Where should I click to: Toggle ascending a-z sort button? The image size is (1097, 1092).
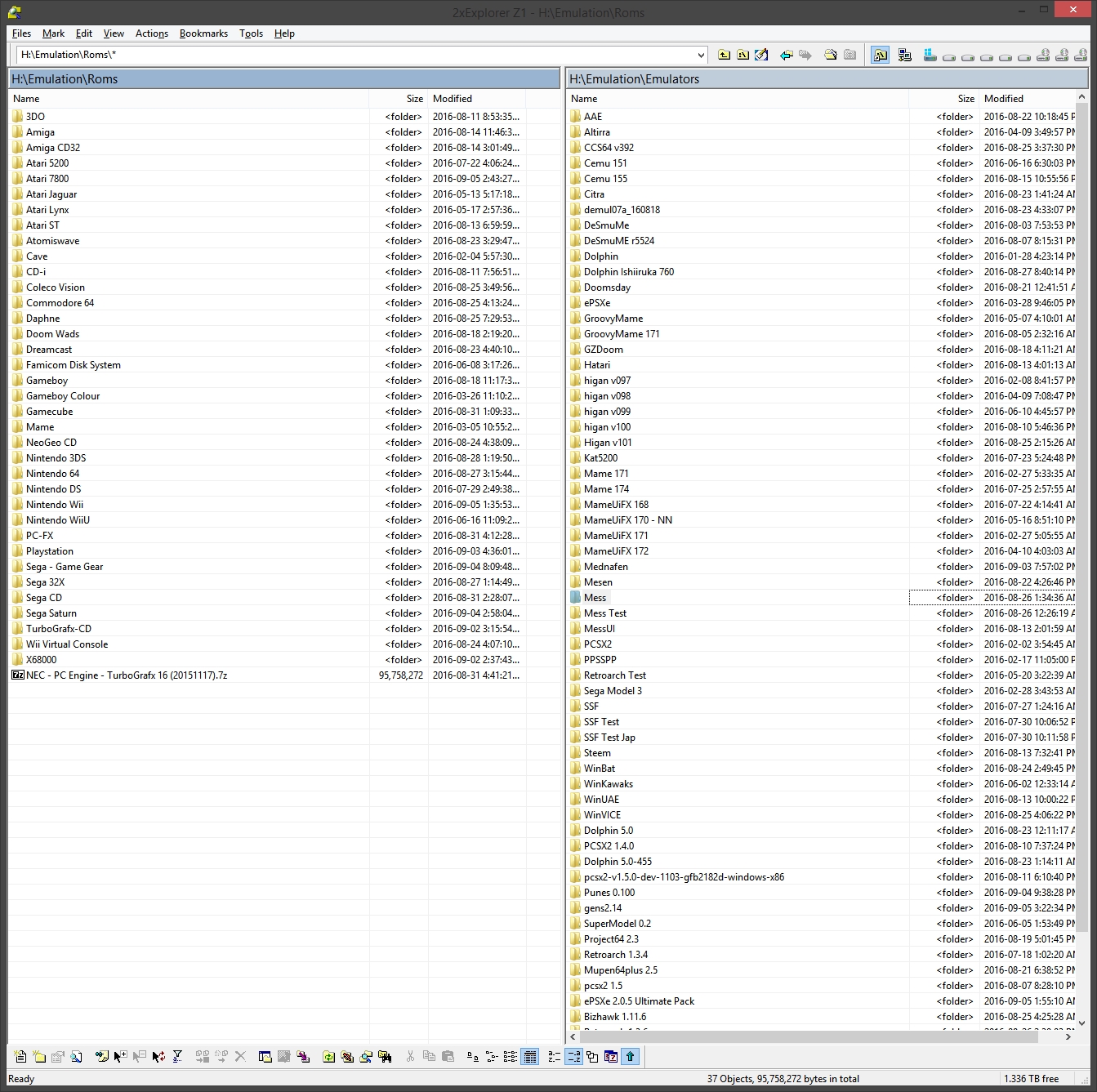(x=555, y=1056)
